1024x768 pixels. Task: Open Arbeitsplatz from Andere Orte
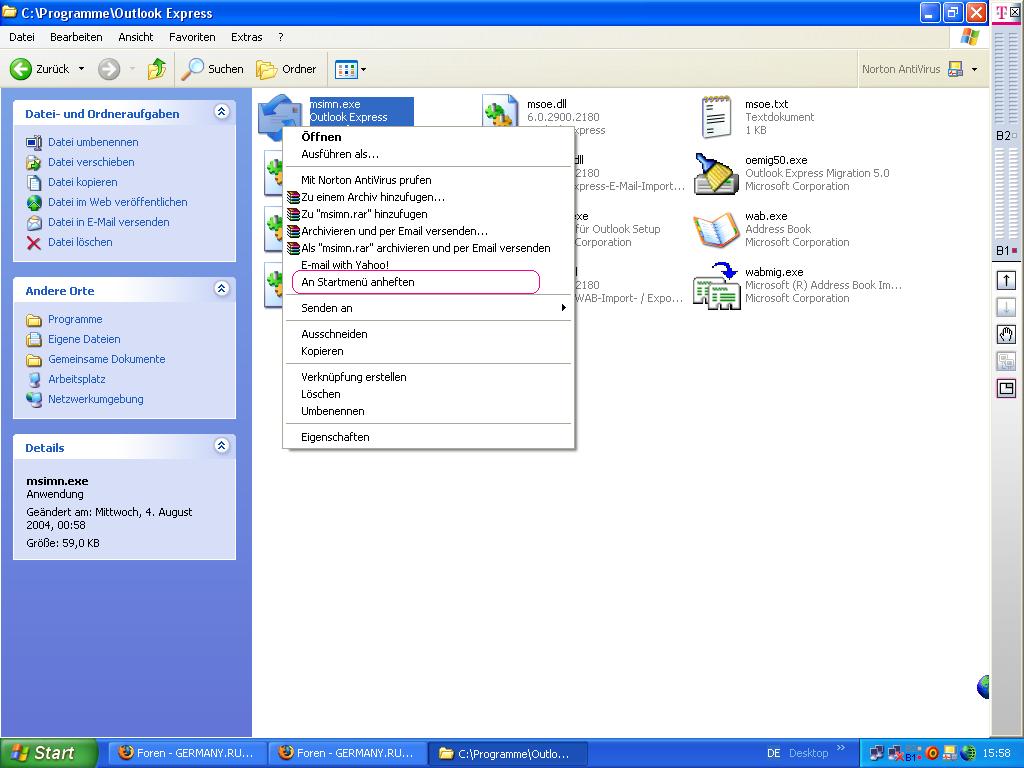76,379
